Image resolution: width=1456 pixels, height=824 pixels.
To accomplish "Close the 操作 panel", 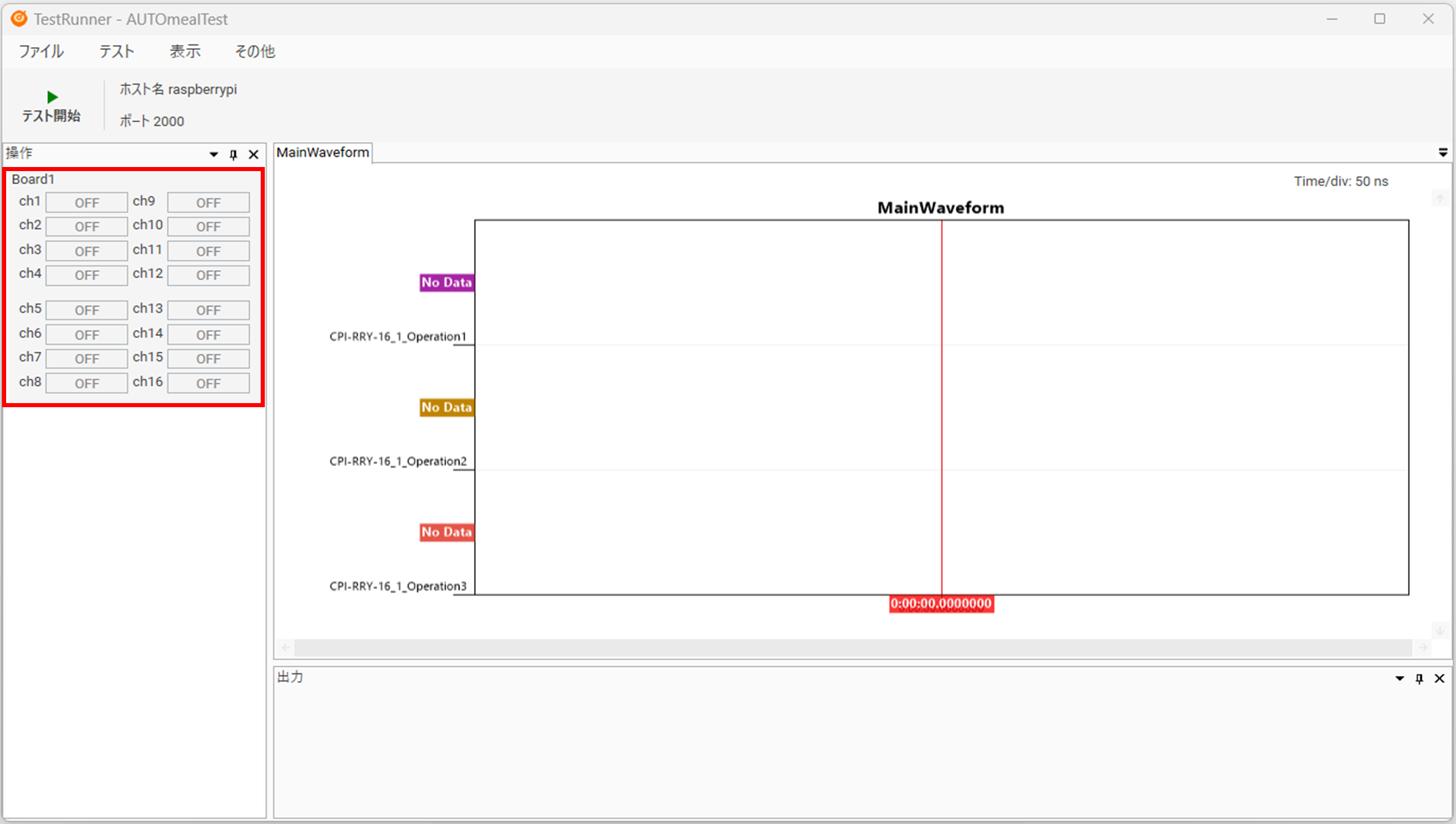I will point(254,155).
